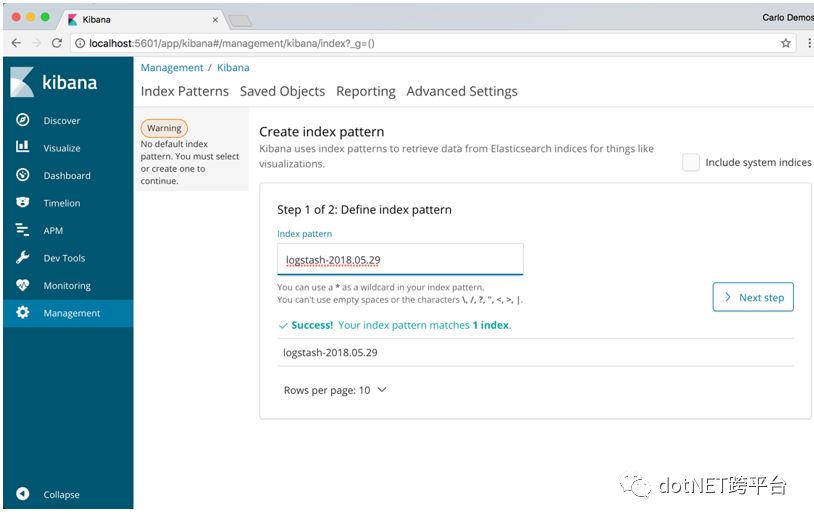Click the 'Create index pattern' heading

pyautogui.click(x=321, y=132)
